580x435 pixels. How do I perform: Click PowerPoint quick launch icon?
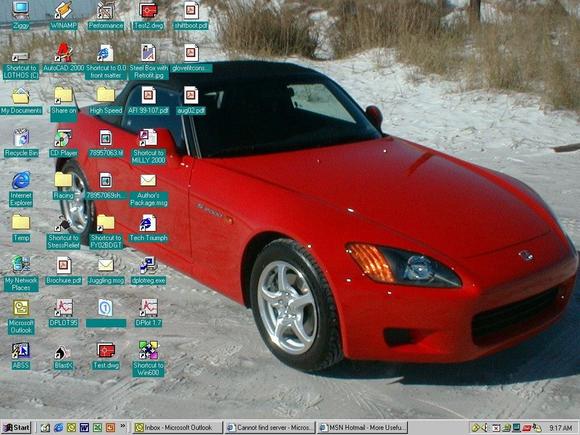click(110, 428)
